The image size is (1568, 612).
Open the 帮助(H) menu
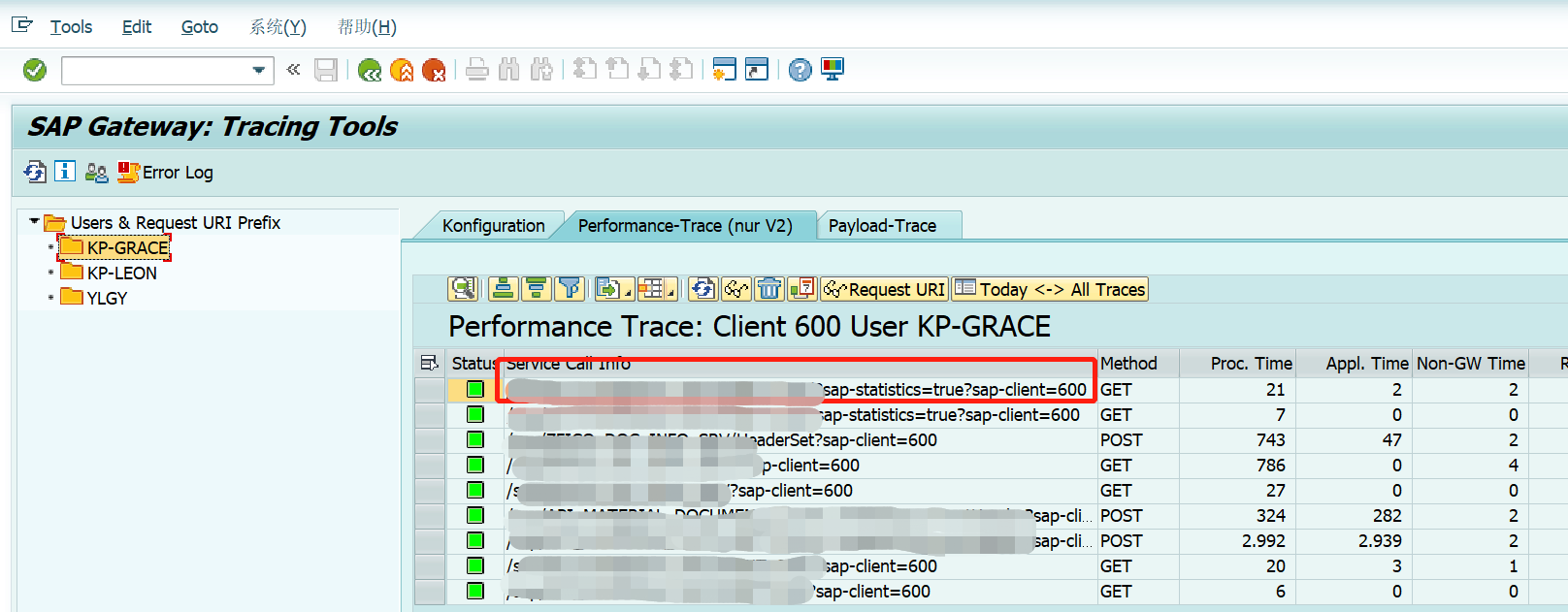[x=367, y=27]
